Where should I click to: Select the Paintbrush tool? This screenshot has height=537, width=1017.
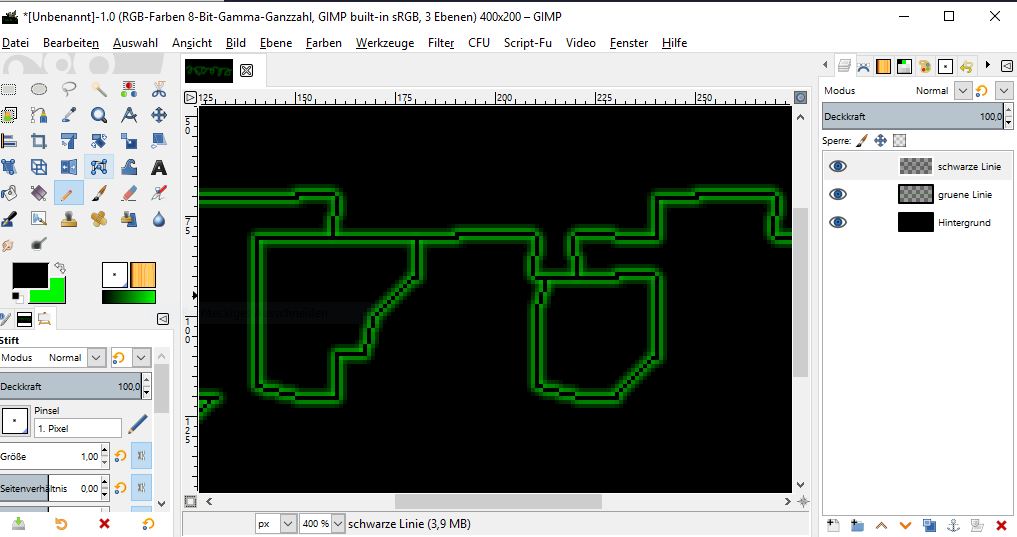coord(99,193)
